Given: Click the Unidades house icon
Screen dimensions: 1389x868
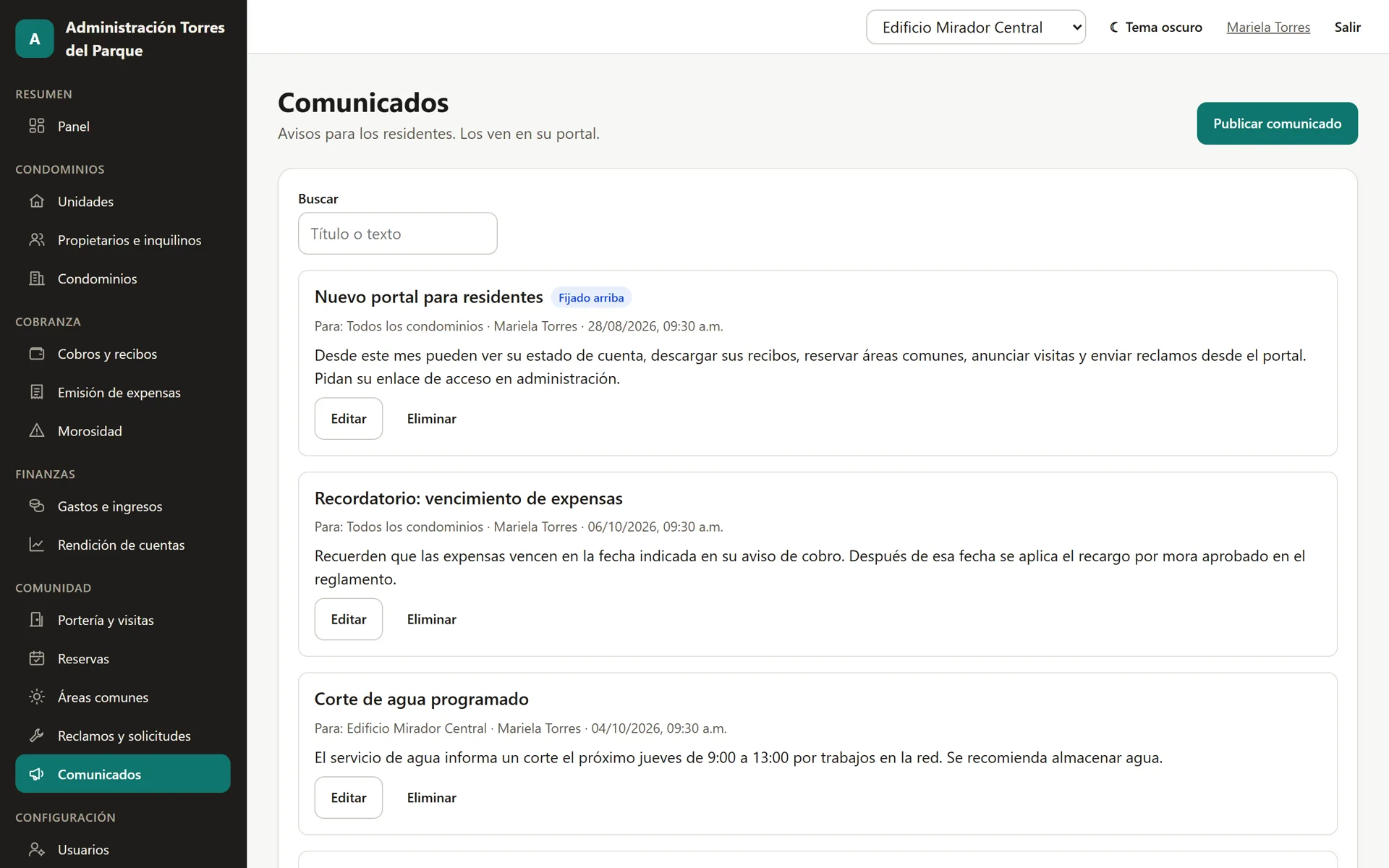Looking at the screenshot, I should (x=37, y=201).
